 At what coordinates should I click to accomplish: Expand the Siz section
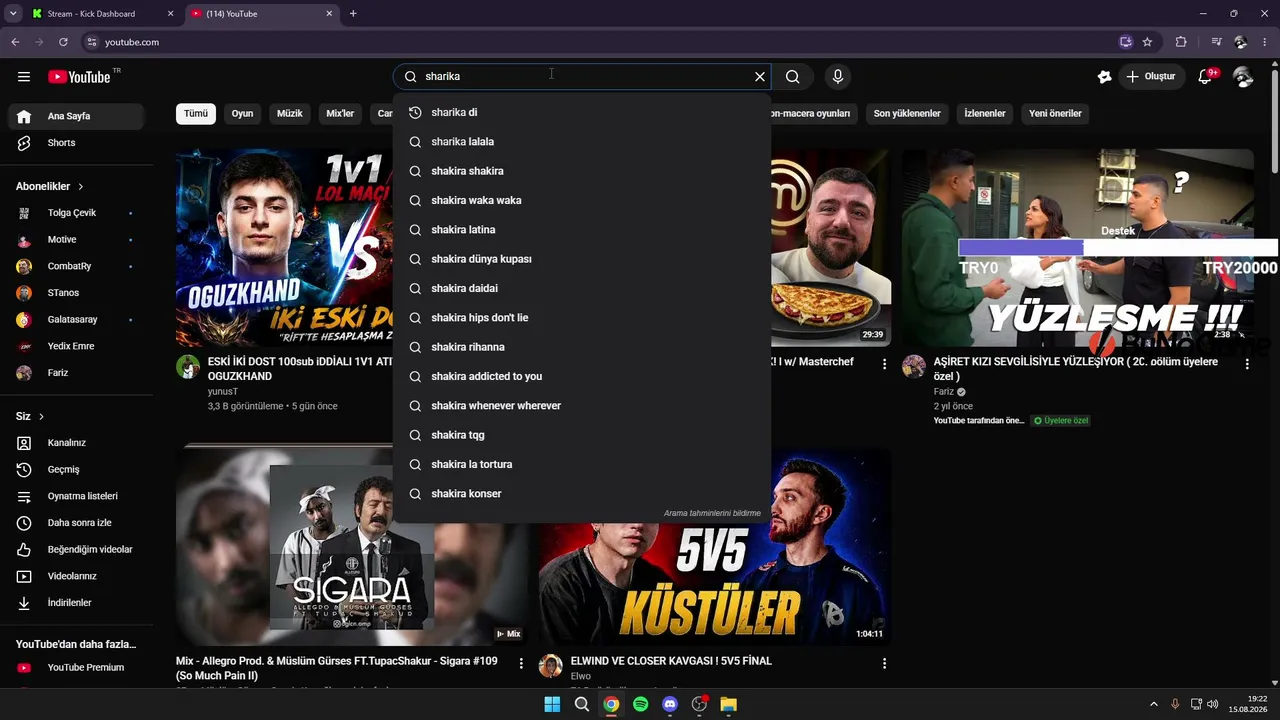[30, 416]
